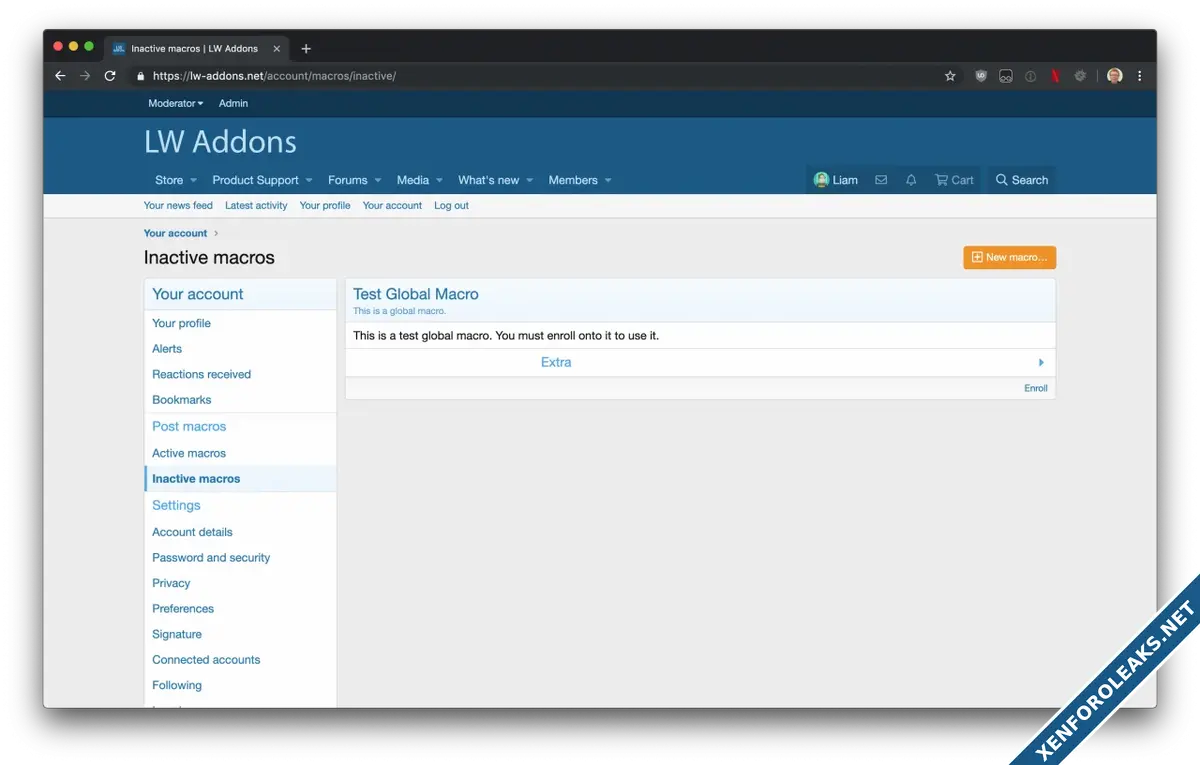
Task: Open the alerts bell icon
Action: (910, 180)
